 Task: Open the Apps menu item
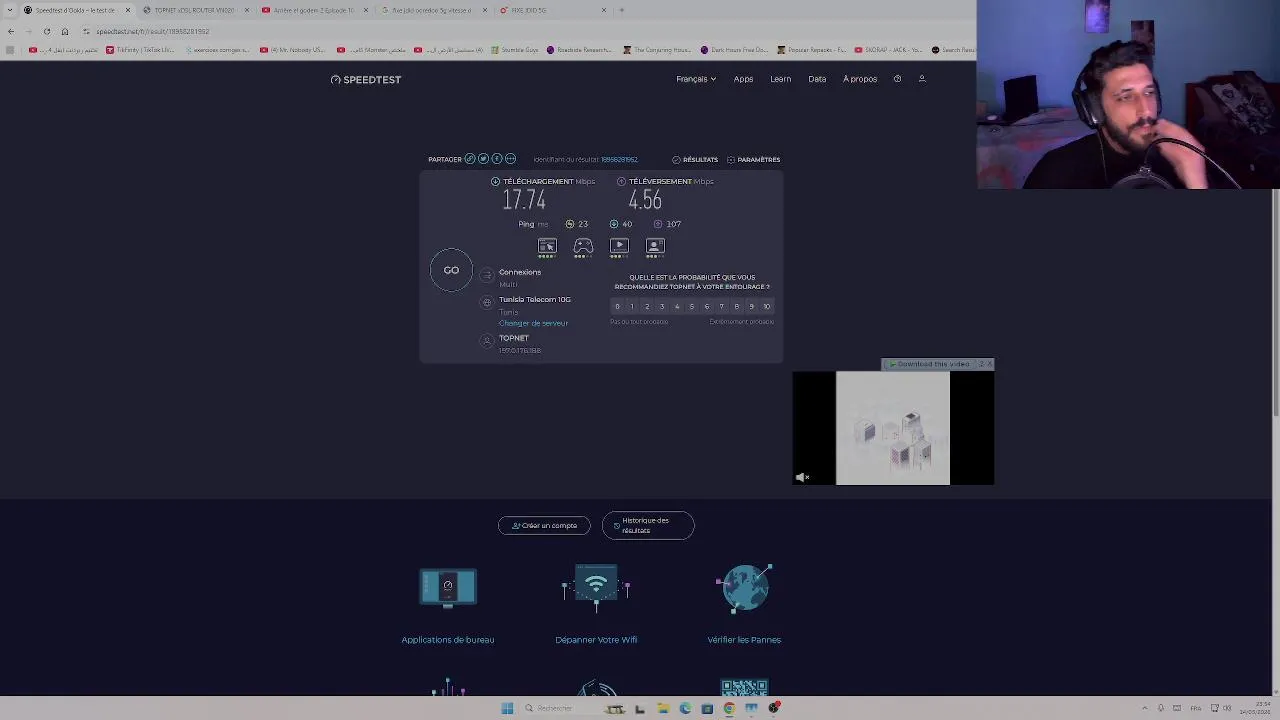(743, 79)
